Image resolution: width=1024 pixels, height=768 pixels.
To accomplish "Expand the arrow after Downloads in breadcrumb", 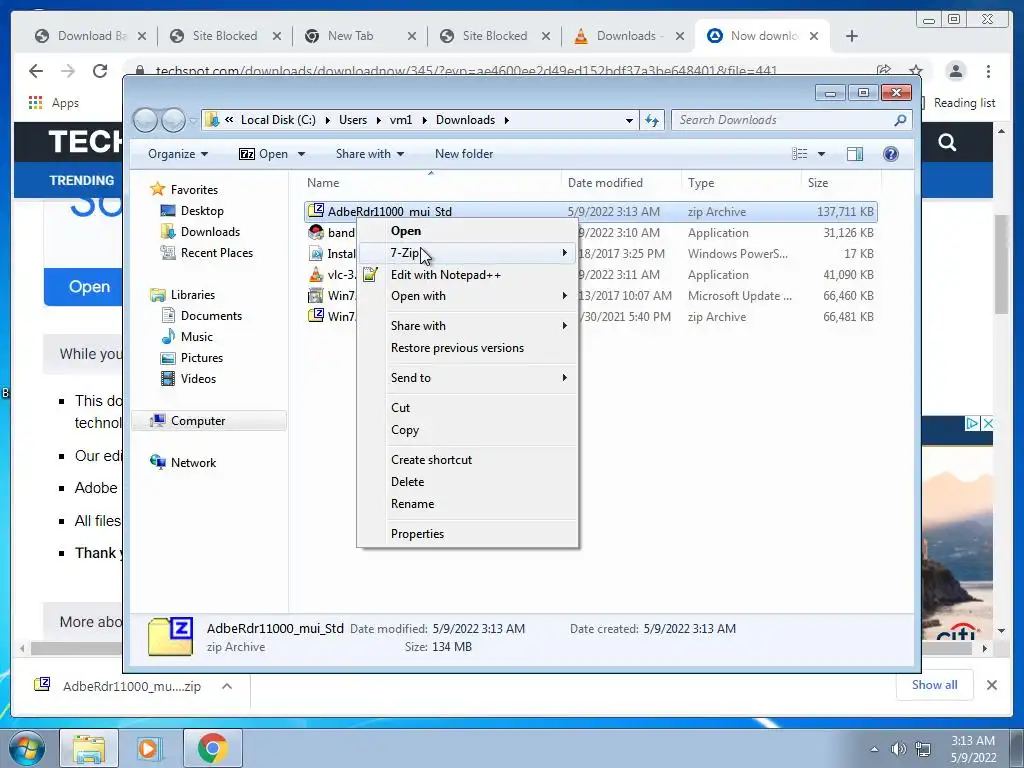I will point(506,120).
